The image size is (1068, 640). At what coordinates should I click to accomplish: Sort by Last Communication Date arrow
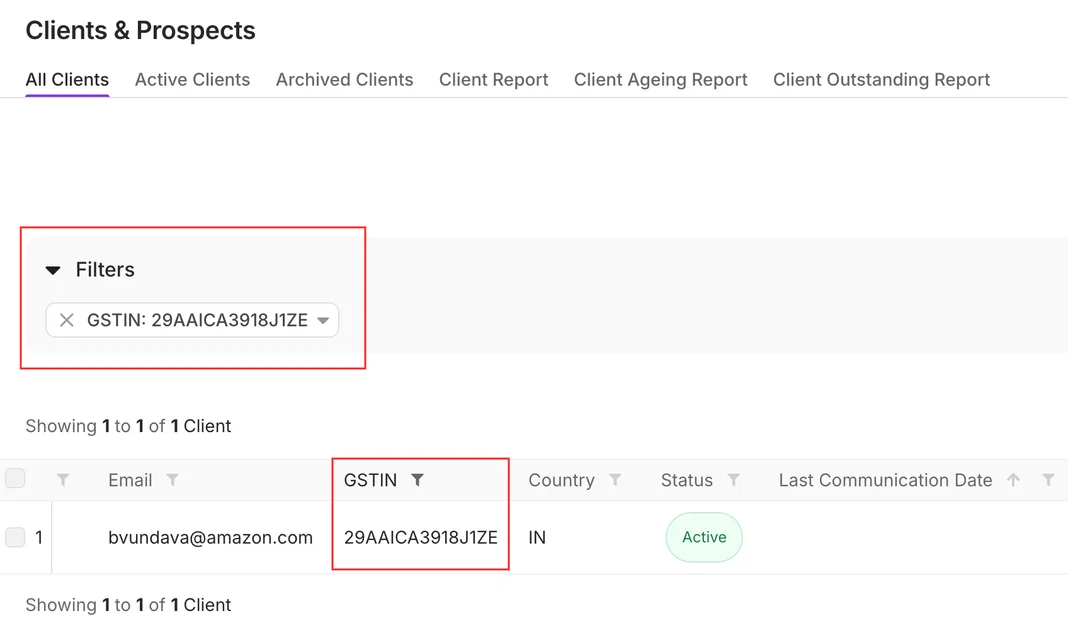click(1014, 480)
